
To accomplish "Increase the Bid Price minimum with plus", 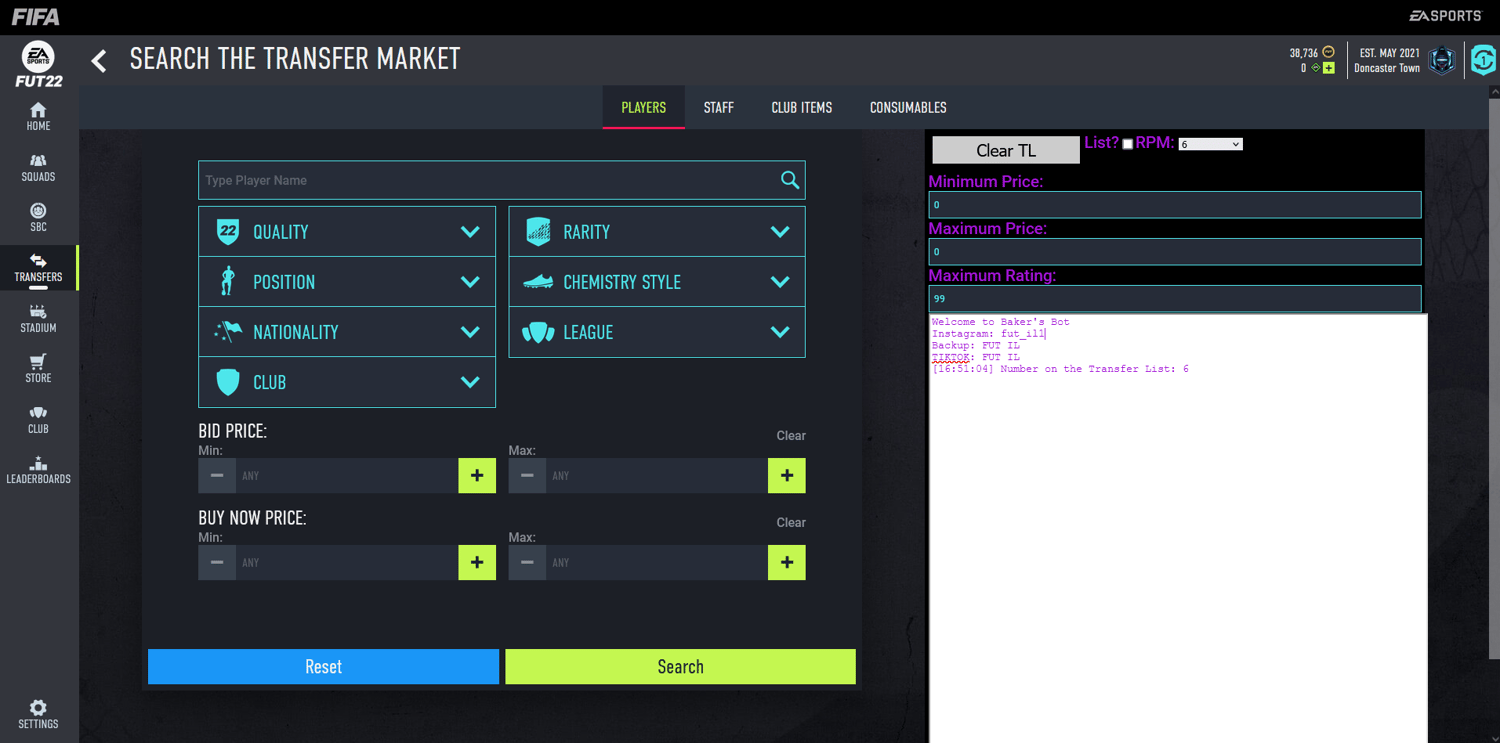I will pyautogui.click(x=477, y=476).
